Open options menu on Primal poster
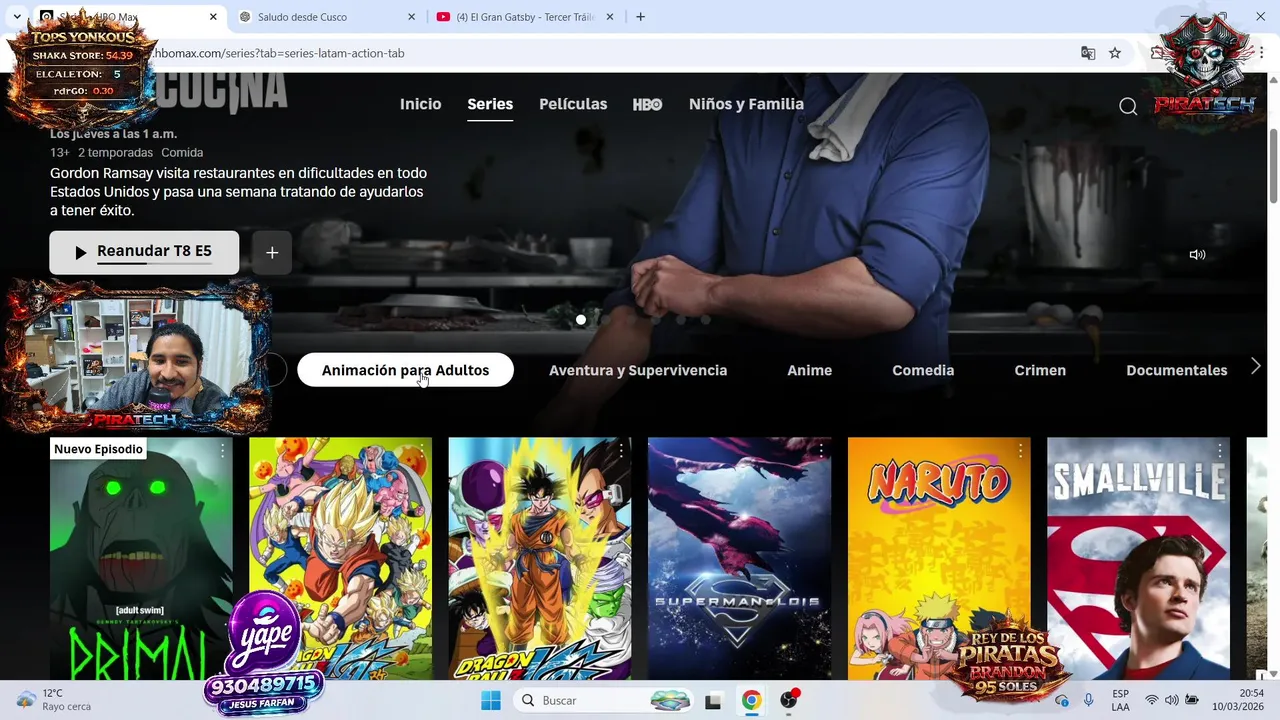1280x720 pixels. pos(222,452)
